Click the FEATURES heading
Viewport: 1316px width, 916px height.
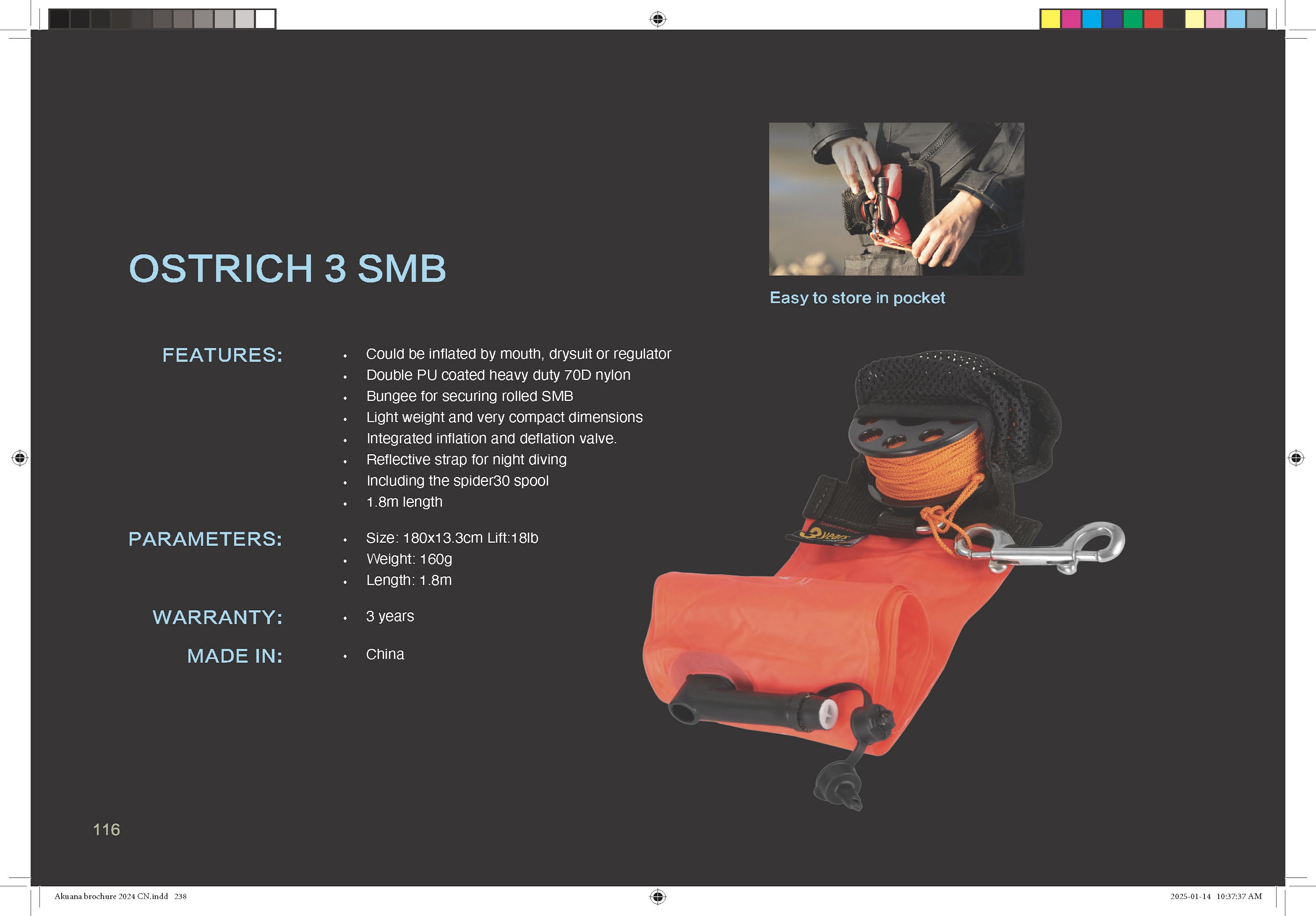(x=222, y=355)
